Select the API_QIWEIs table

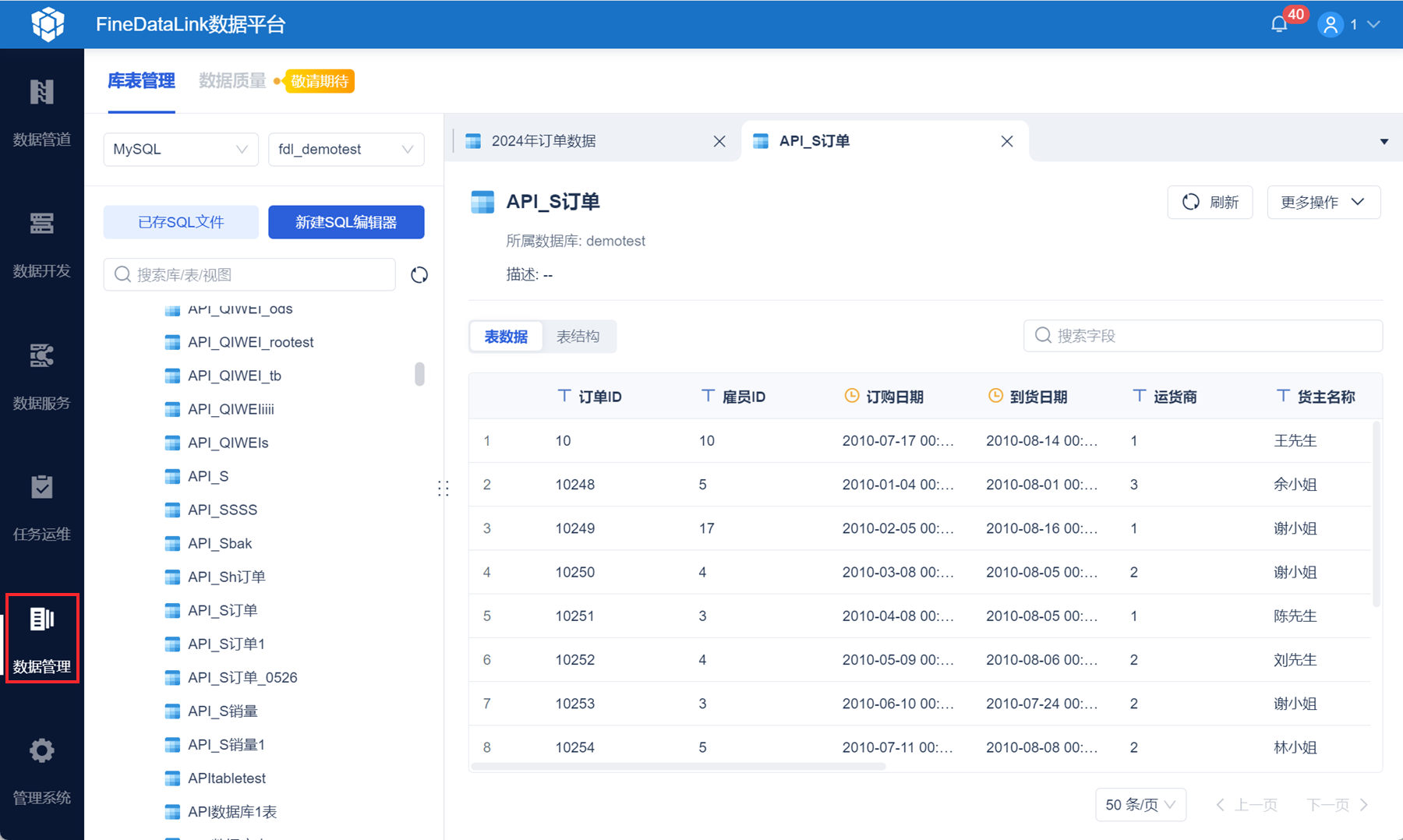click(x=228, y=443)
